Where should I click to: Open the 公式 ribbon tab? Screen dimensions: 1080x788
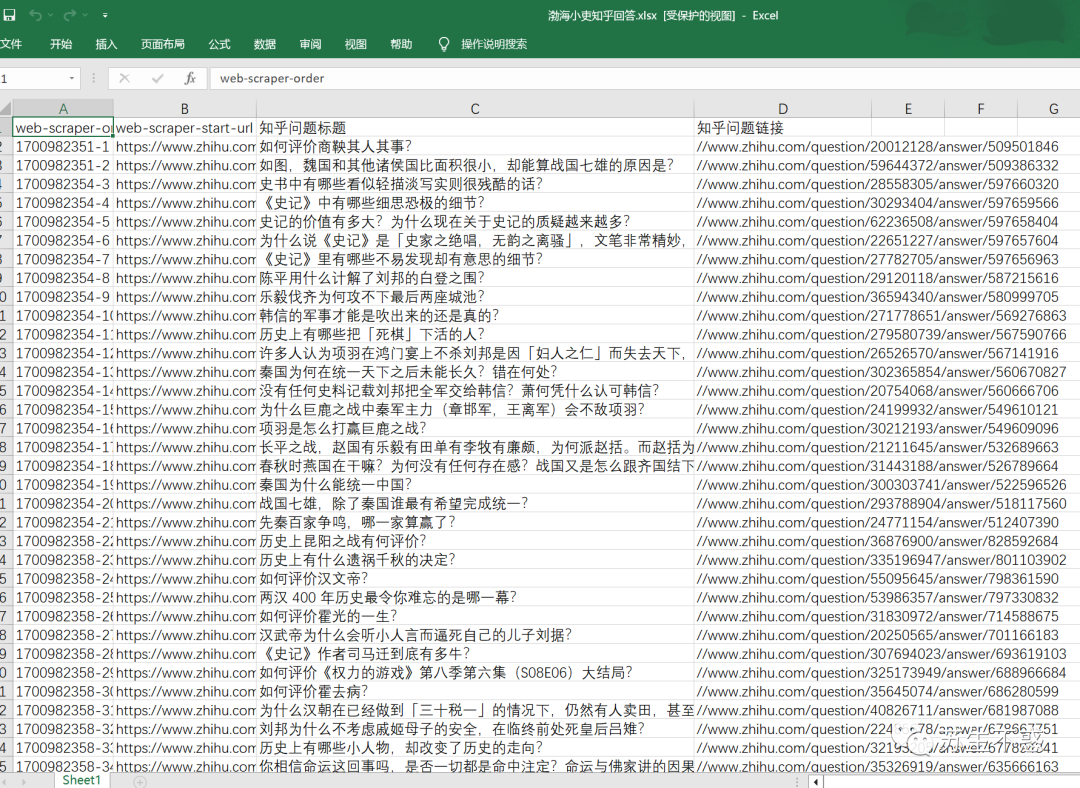[x=219, y=44]
